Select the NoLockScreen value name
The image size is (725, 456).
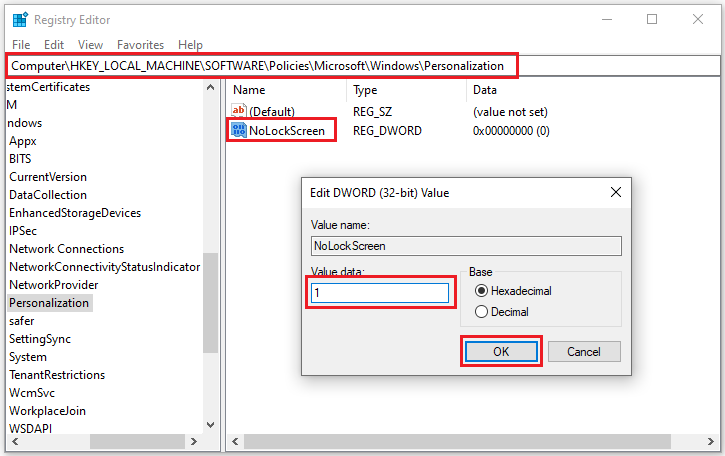pos(287,131)
